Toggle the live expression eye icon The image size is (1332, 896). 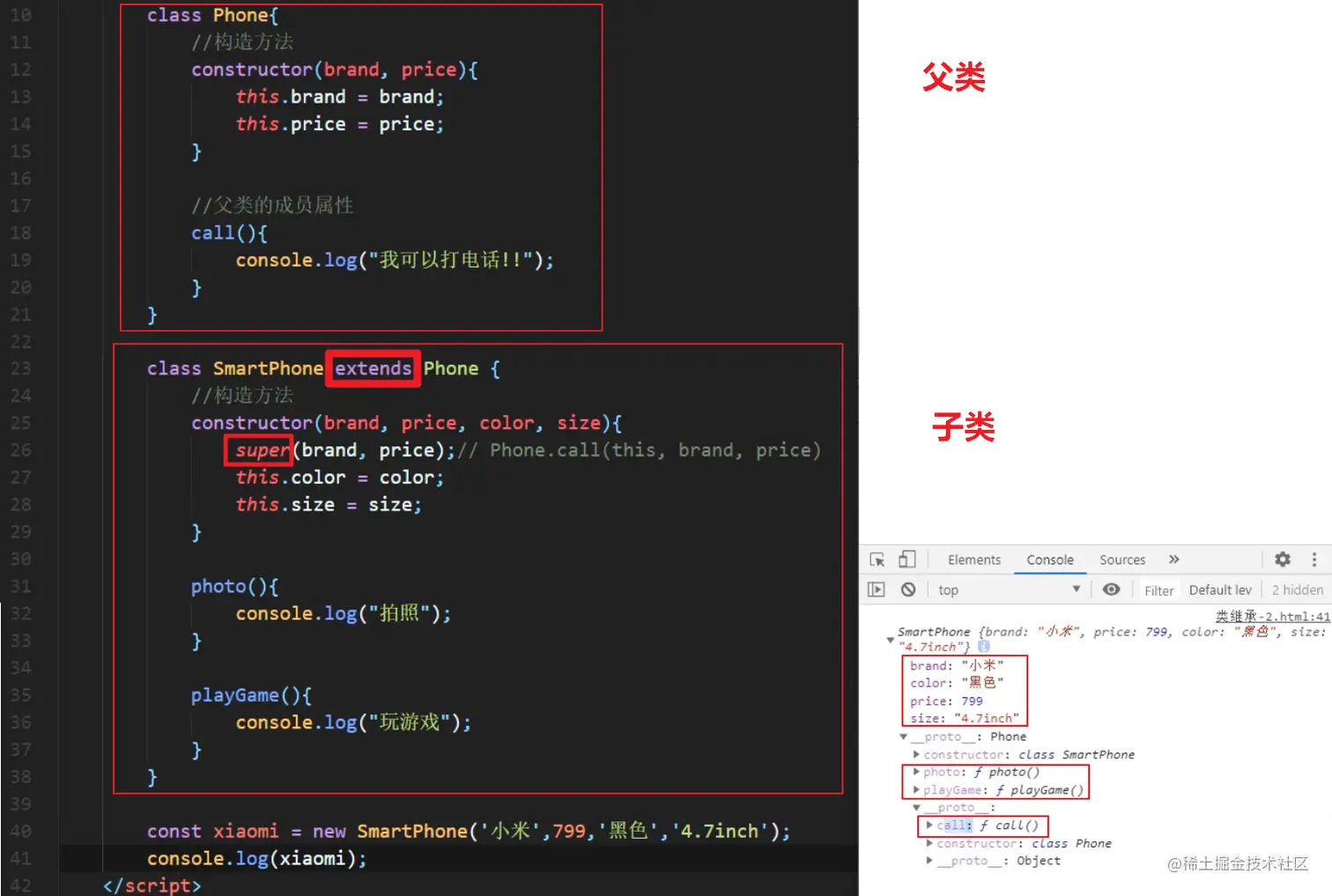[x=1112, y=589]
